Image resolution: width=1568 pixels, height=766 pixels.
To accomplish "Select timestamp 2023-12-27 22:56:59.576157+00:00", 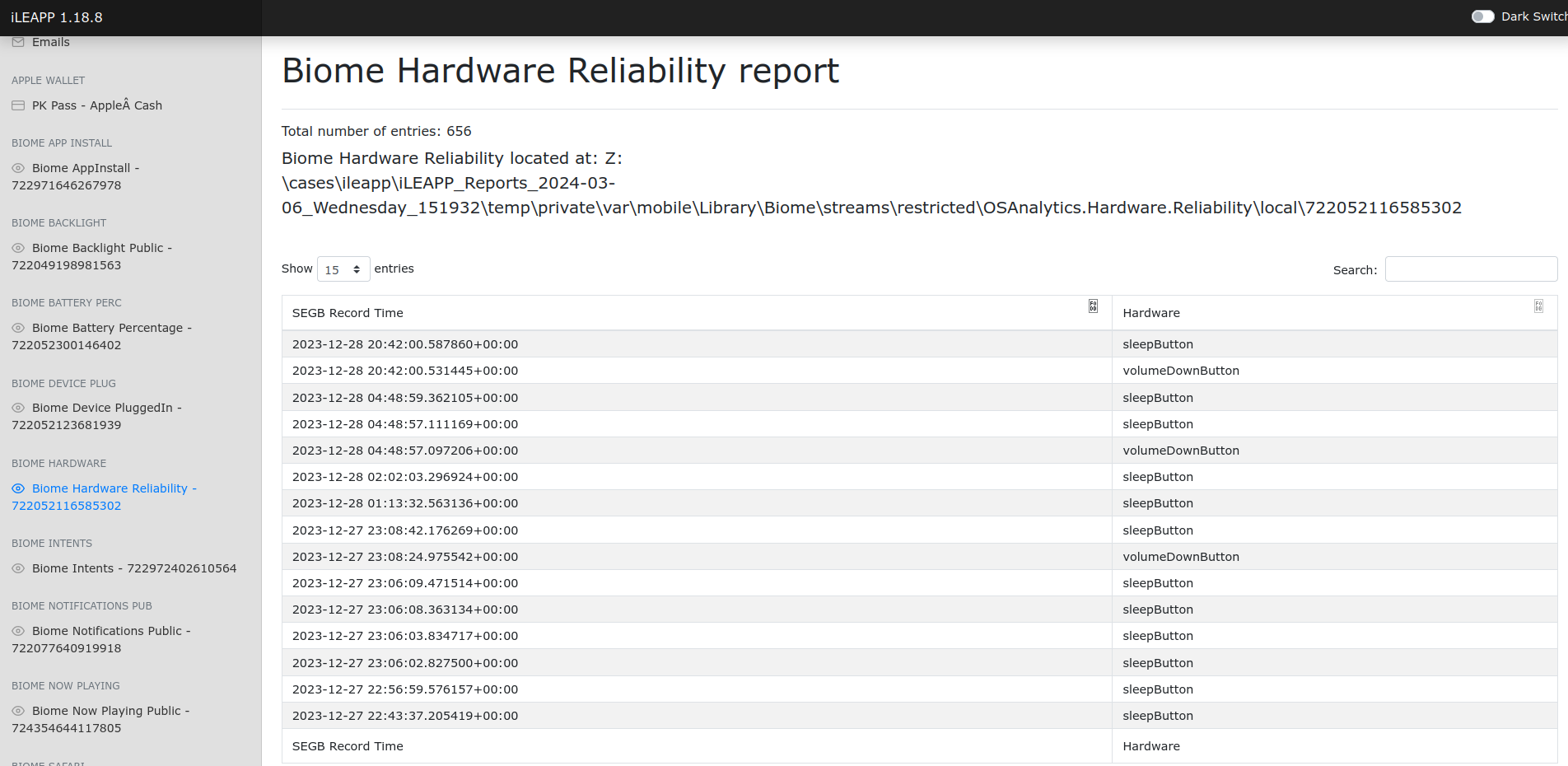I will [405, 689].
